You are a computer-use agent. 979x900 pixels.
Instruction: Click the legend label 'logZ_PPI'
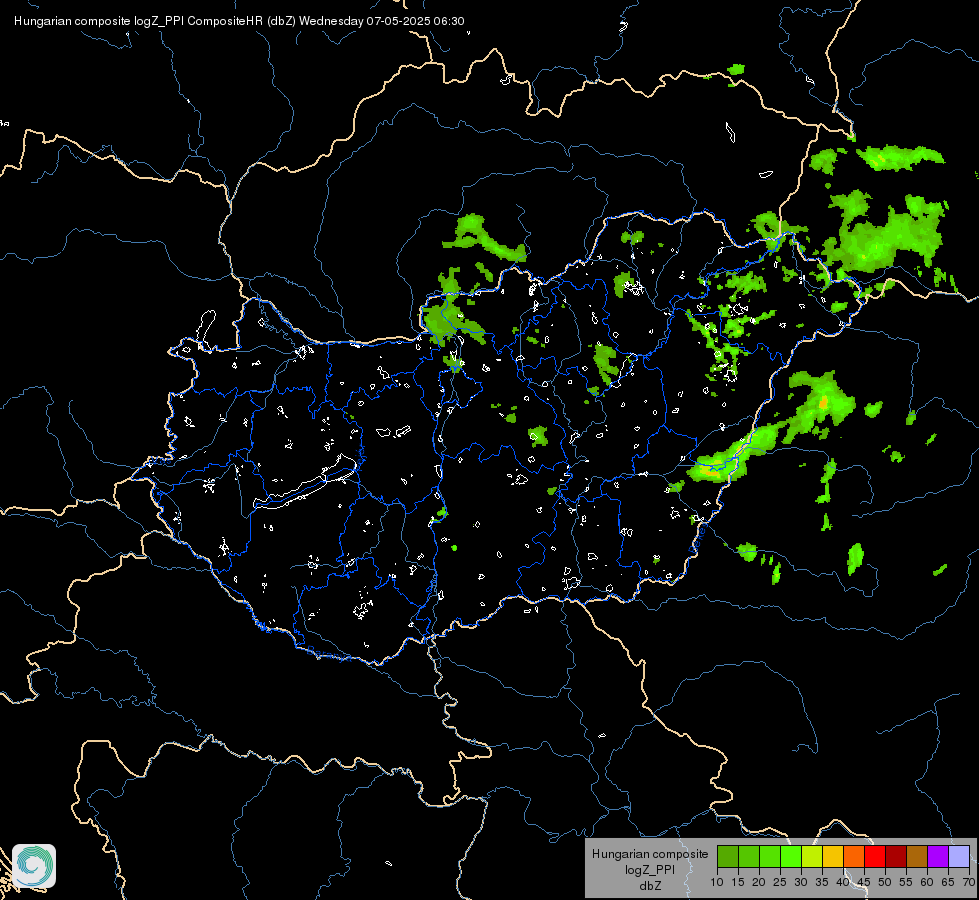(x=650, y=869)
